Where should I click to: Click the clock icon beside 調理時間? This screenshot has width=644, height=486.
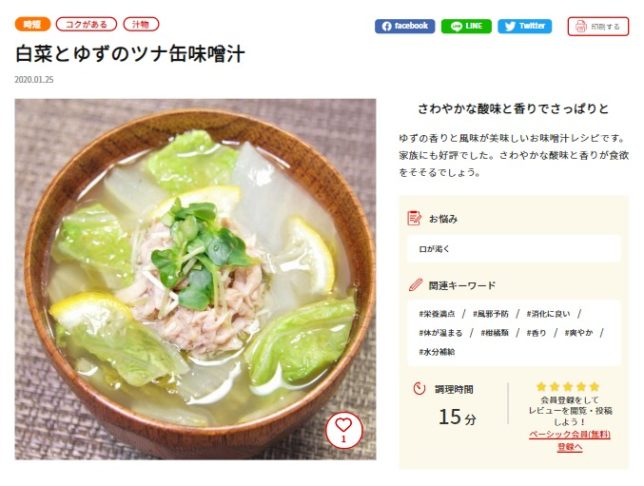[x=419, y=388]
